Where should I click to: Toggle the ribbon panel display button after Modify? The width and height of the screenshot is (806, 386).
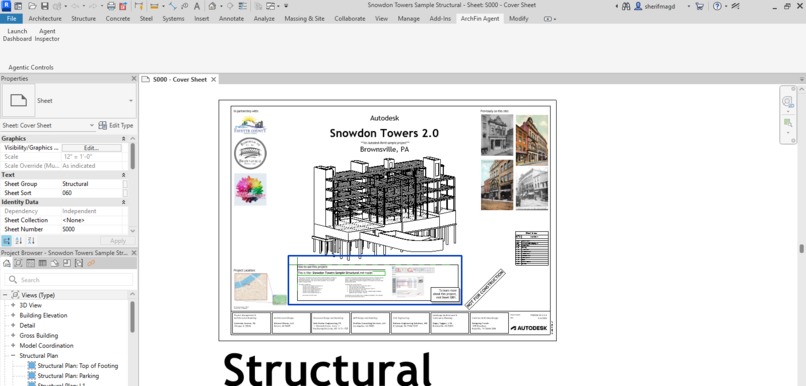click(549, 19)
